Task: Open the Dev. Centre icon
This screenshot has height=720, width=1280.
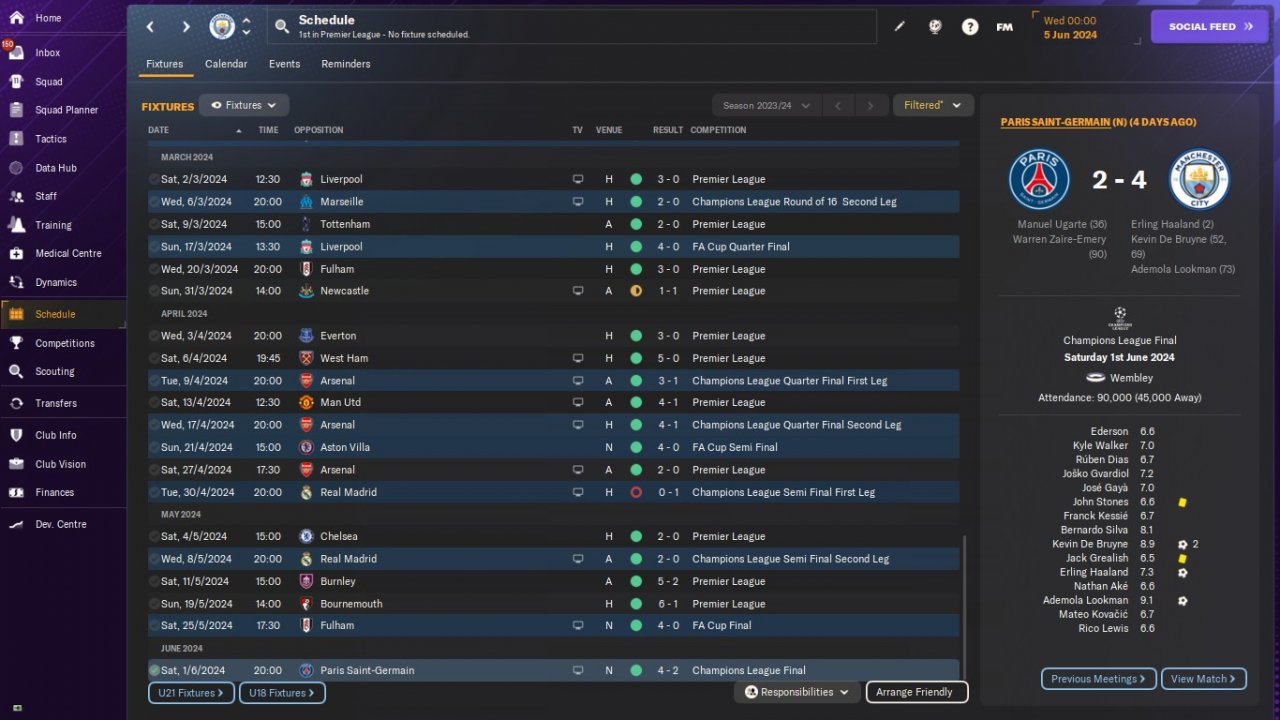Action: pos(16,524)
